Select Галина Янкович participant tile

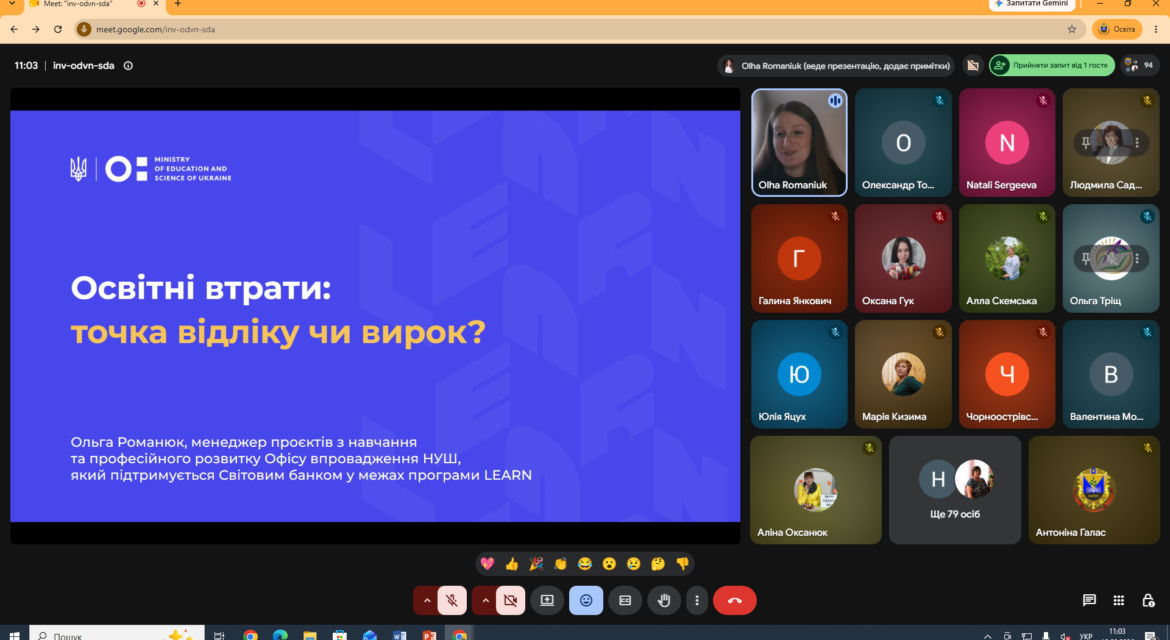799,258
